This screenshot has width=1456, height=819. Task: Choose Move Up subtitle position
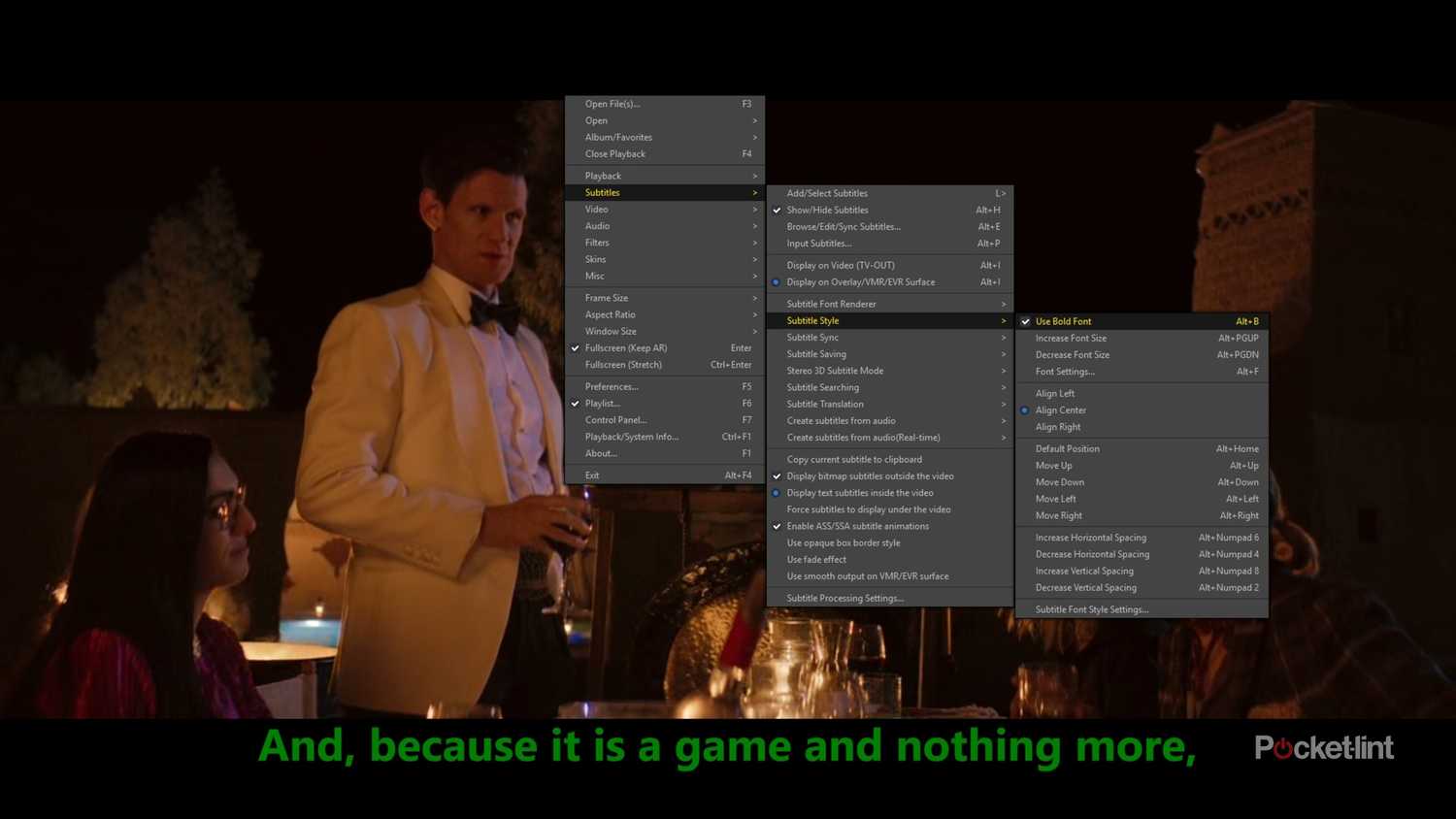[x=1053, y=466]
